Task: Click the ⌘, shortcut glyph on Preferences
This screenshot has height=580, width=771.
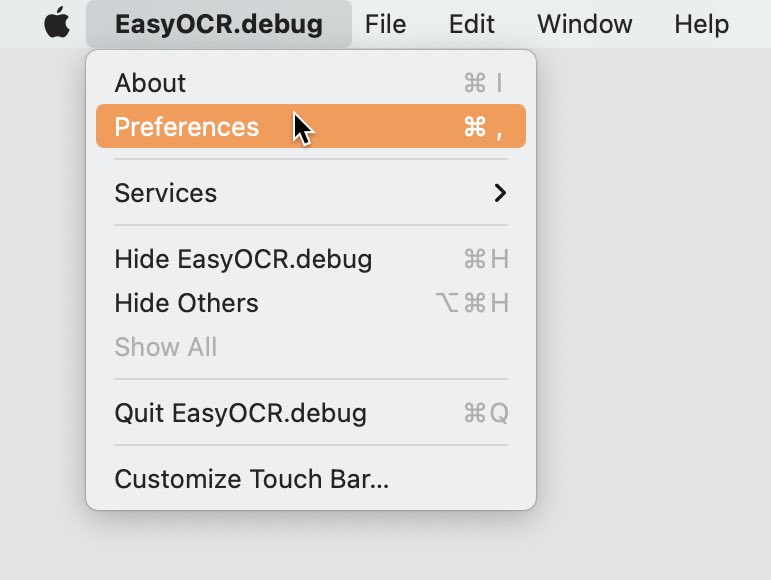Action: 483,127
